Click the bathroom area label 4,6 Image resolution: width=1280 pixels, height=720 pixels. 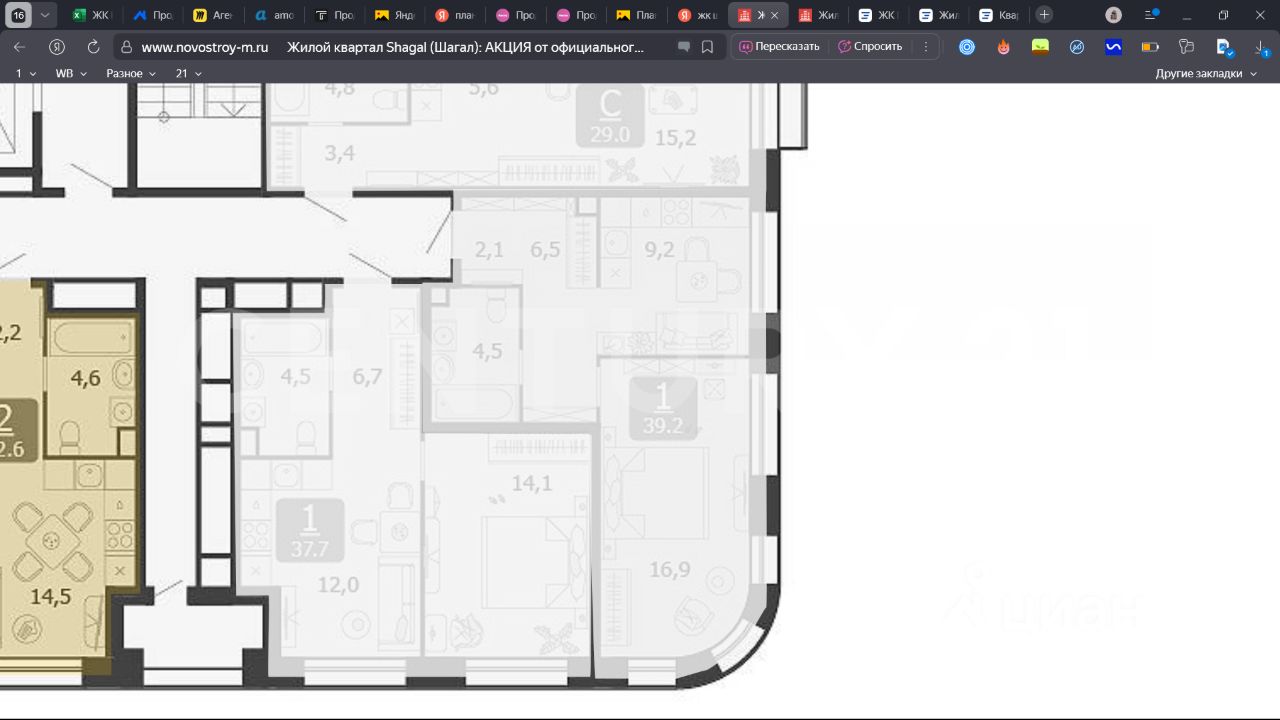pos(86,378)
